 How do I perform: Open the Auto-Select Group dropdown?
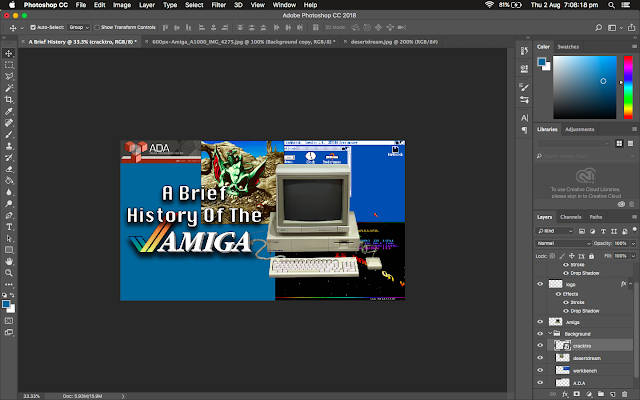point(78,27)
